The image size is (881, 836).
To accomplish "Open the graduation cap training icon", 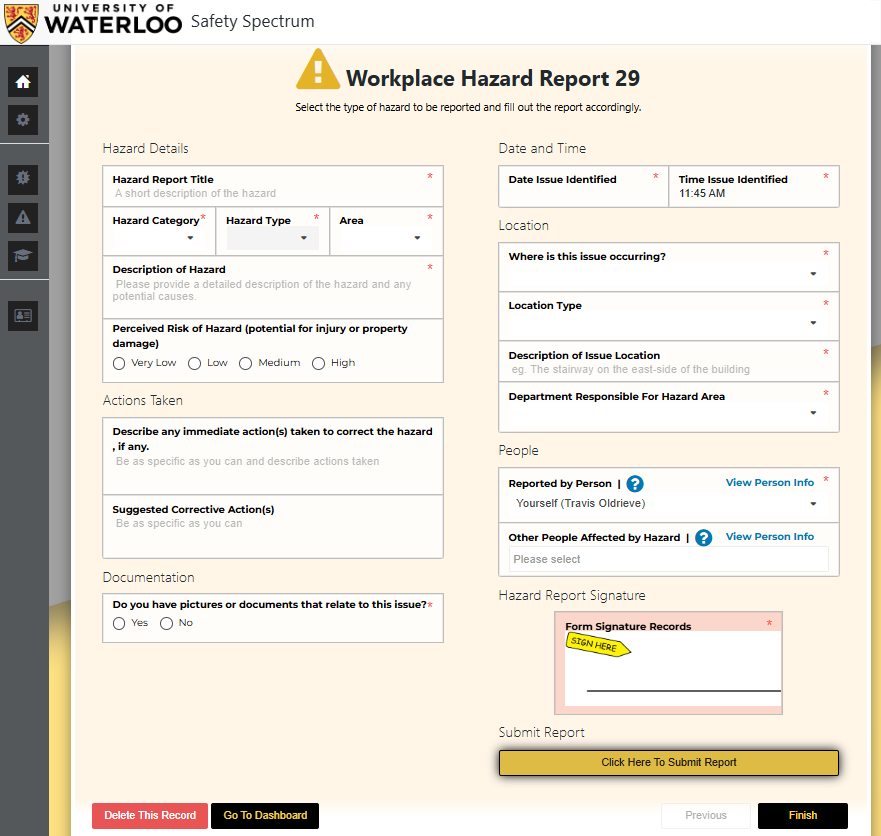I will 23,255.
